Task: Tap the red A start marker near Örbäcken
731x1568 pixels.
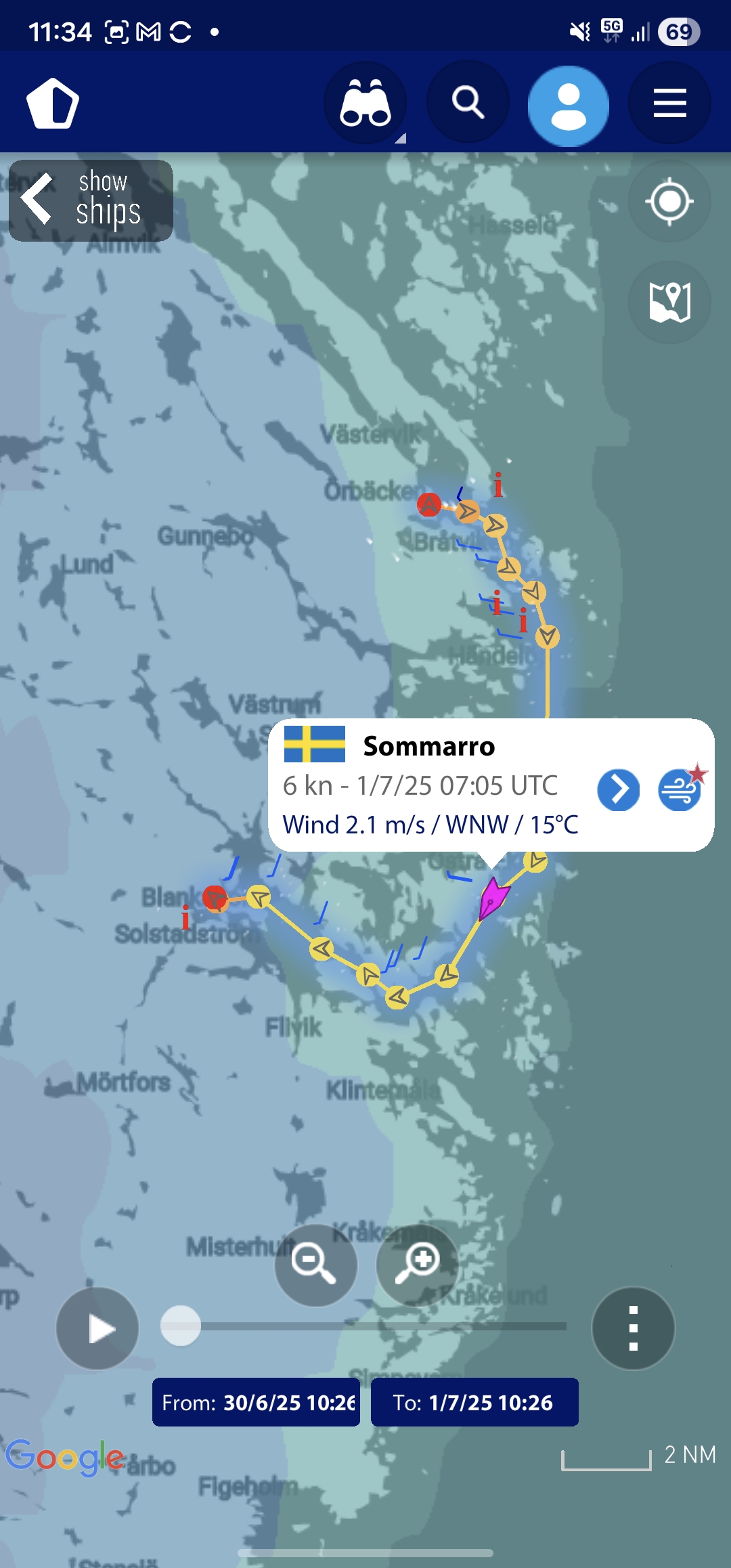Action: (429, 504)
